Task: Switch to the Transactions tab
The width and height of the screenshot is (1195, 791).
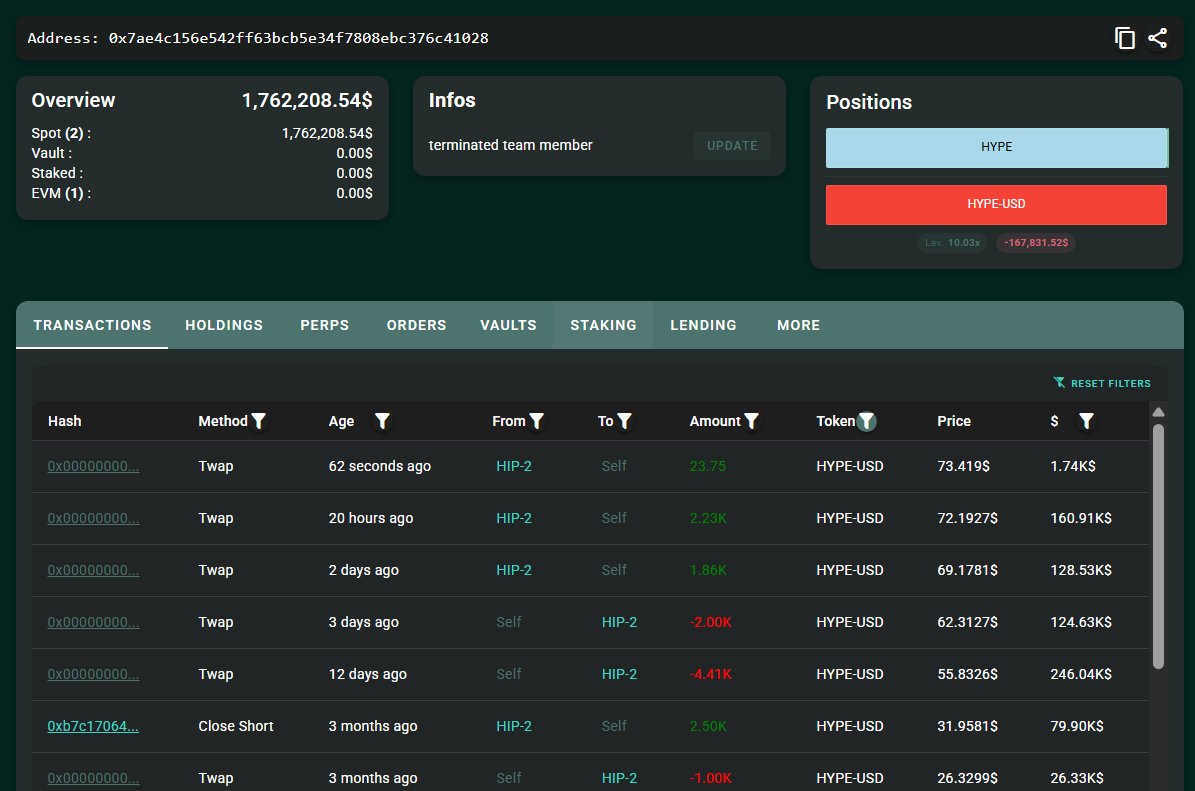Action: (92, 325)
